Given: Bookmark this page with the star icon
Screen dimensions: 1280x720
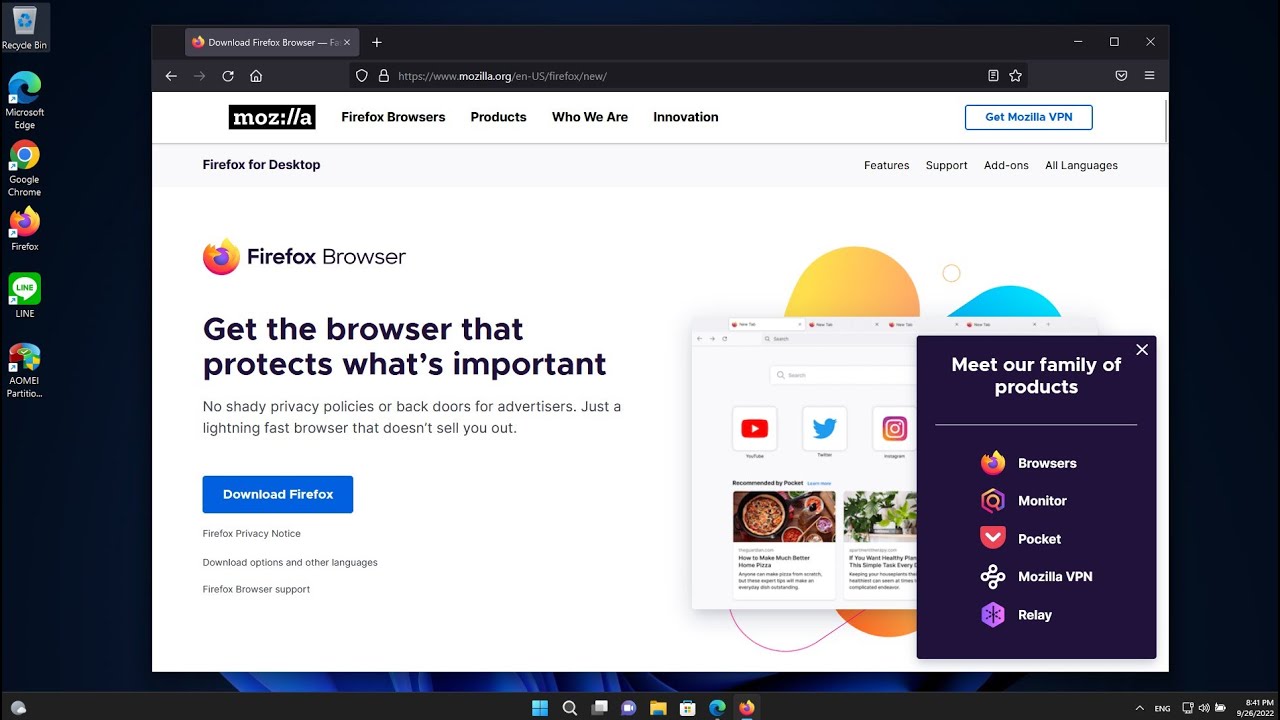Looking at the screenshot, I should tap(1016, 76).
